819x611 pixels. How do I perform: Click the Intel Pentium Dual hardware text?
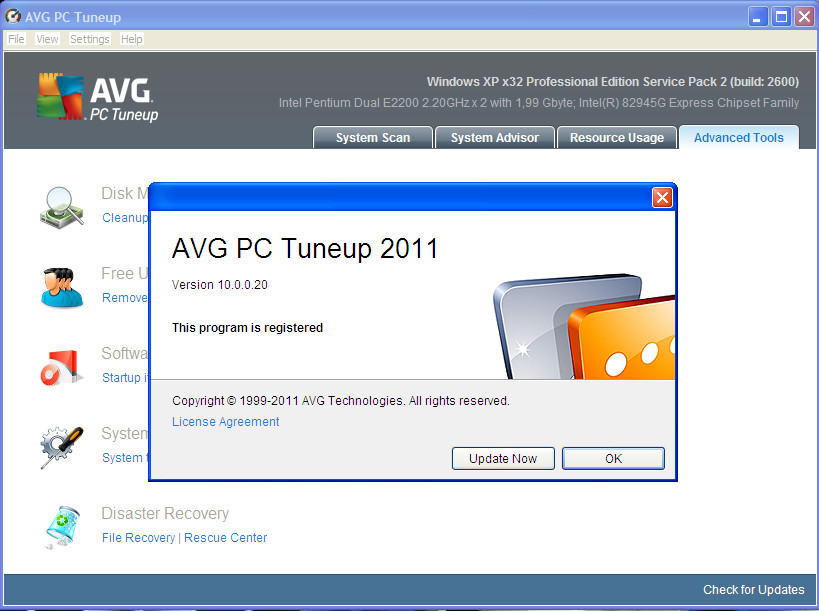pos(539,102)
